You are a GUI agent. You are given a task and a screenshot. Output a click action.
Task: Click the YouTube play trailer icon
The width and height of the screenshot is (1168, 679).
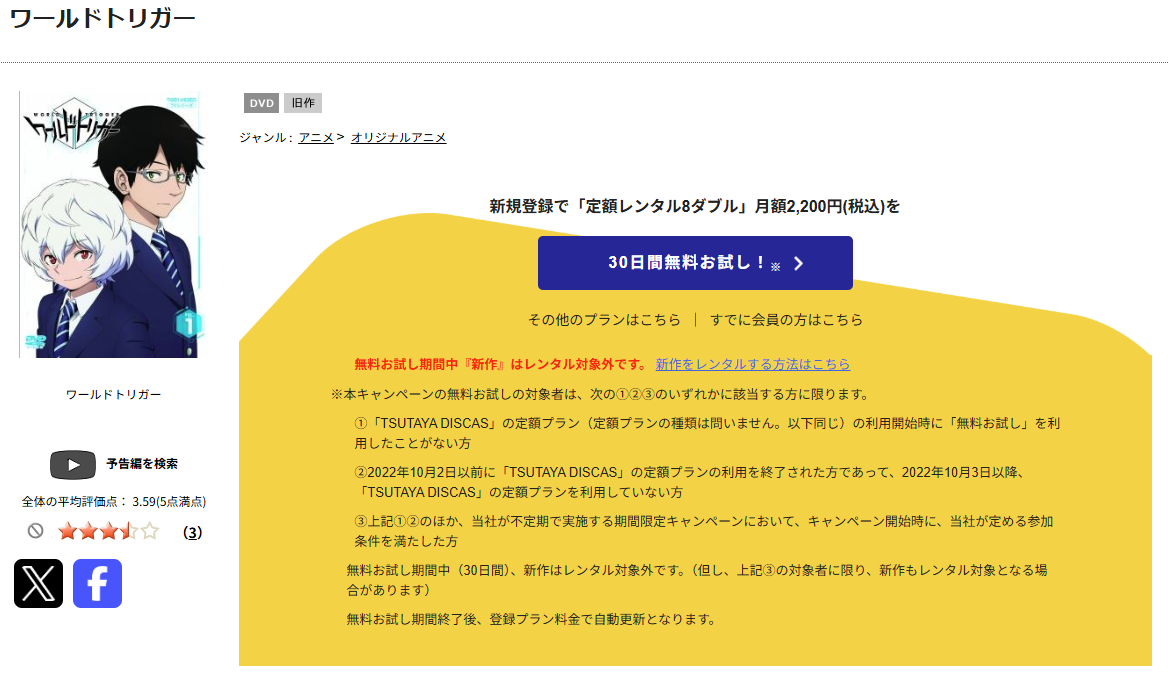73,465
